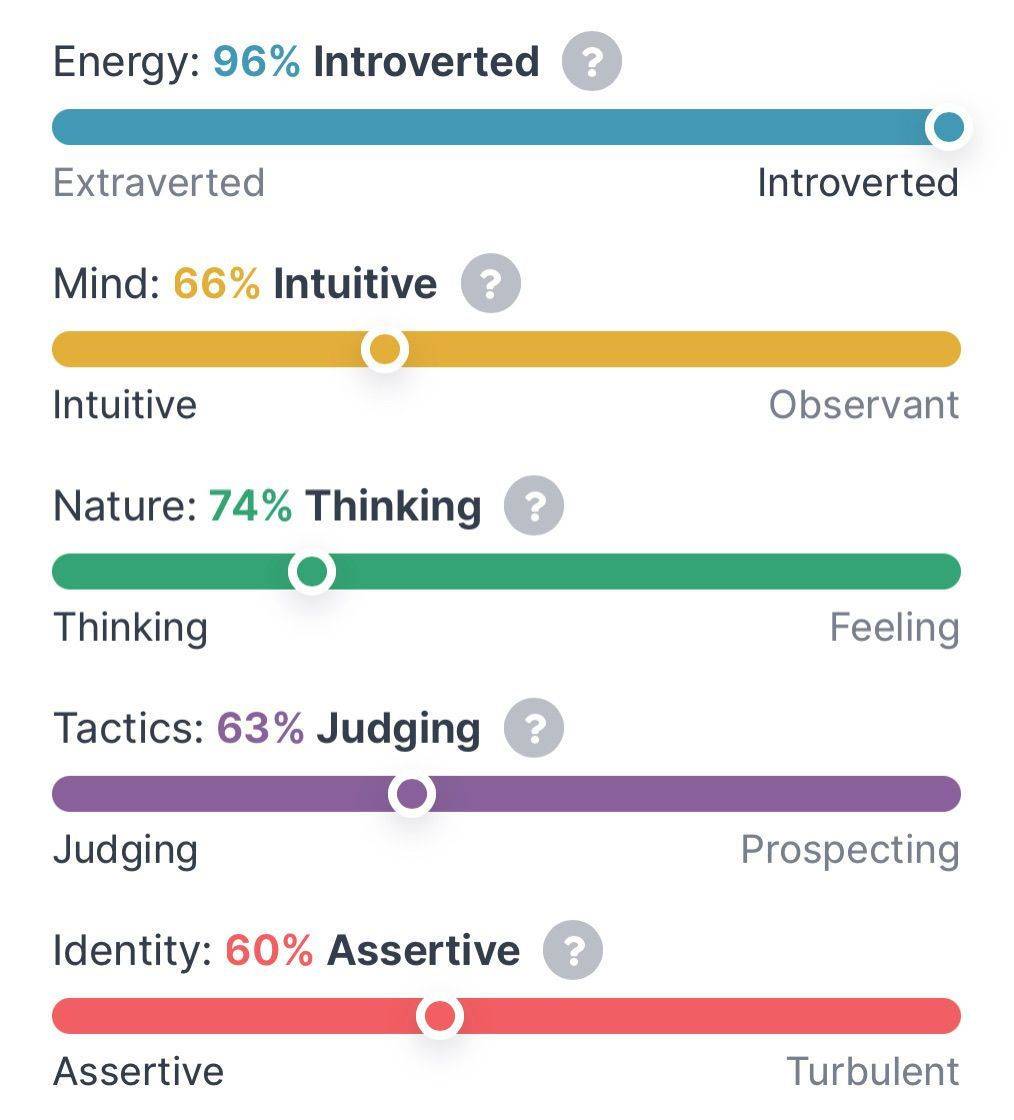This screenshot has width=1014, height=1120.
Task: Click the 63% Judging heading text
Action: [x=348, y=729]
